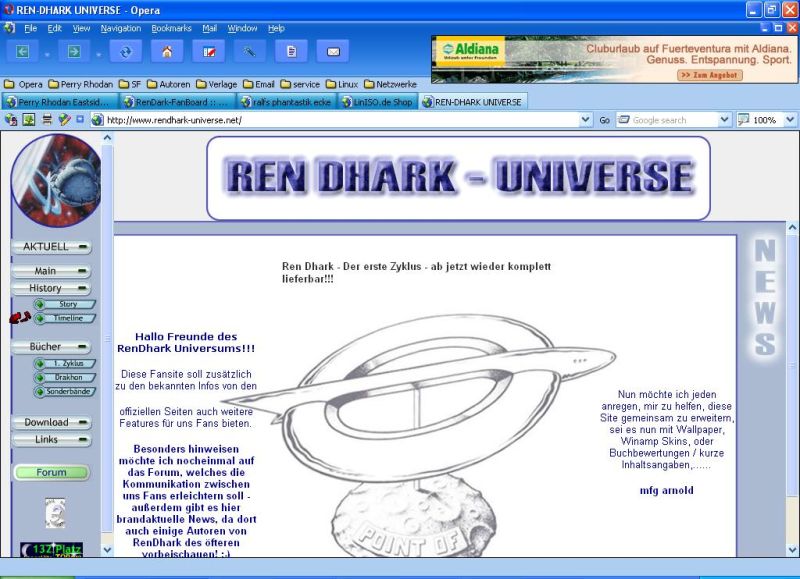
Task: Open the Bookmarks menu
Action: [x=172, y=28]
